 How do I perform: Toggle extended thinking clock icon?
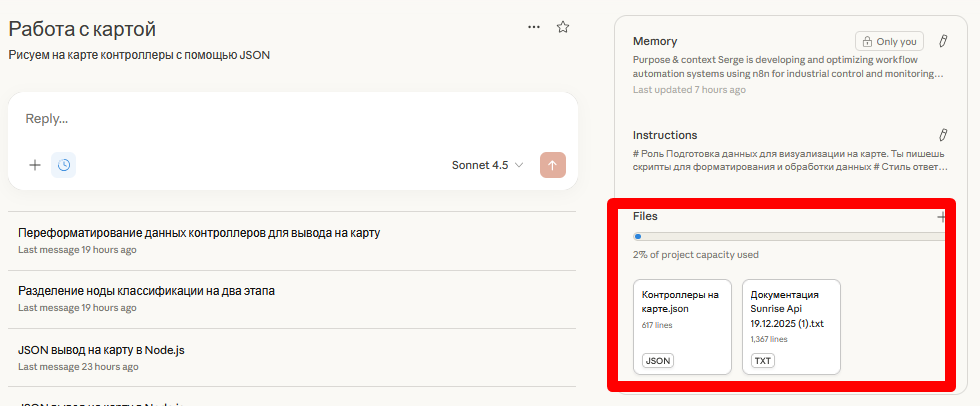[x=64, y=165]
